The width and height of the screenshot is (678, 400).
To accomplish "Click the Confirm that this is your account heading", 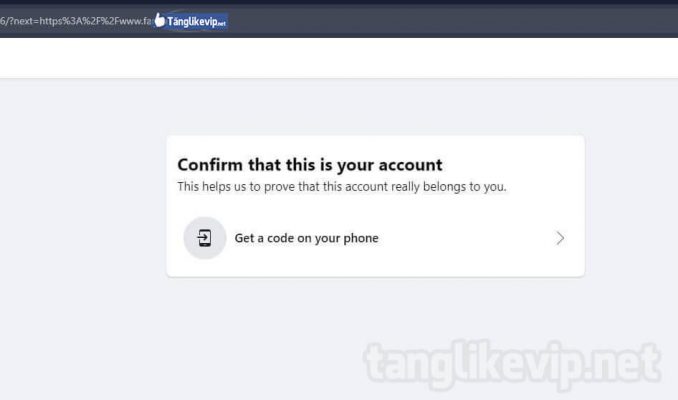I will [310, 165].
